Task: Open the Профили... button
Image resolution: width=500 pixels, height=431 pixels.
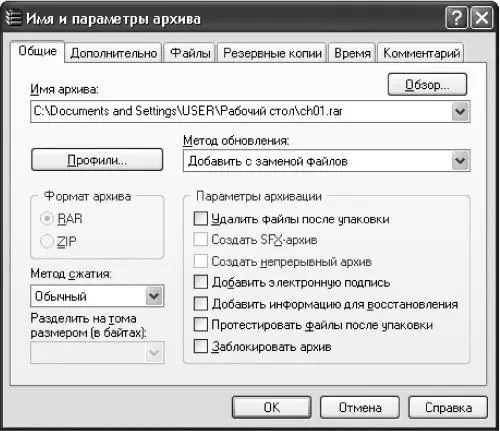Action: pyautogui.click(x=97, y=160)
